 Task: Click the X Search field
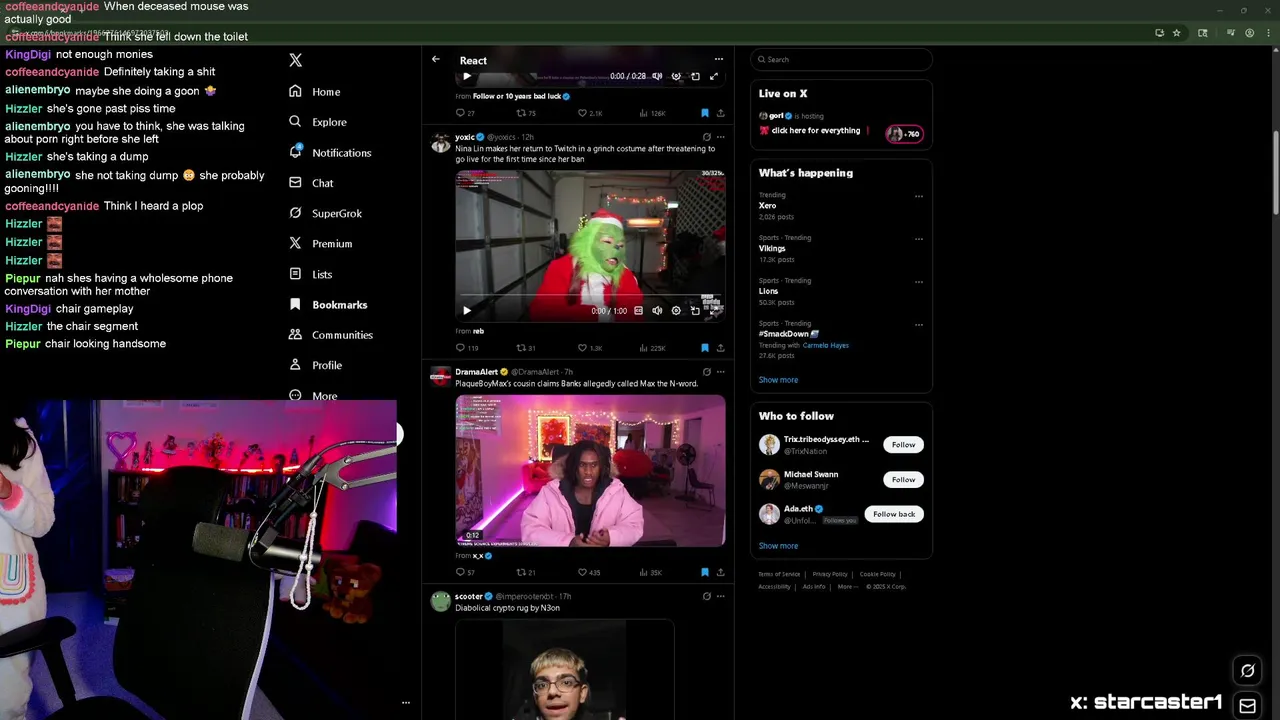(x=841, y=59)
